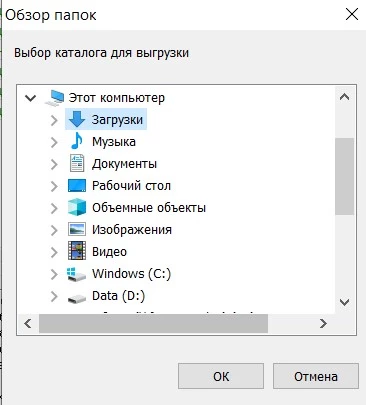Collapse the Этот компьютер tree node
The height and width of the screenshot is (405, 366).
(x=31, y=98)
